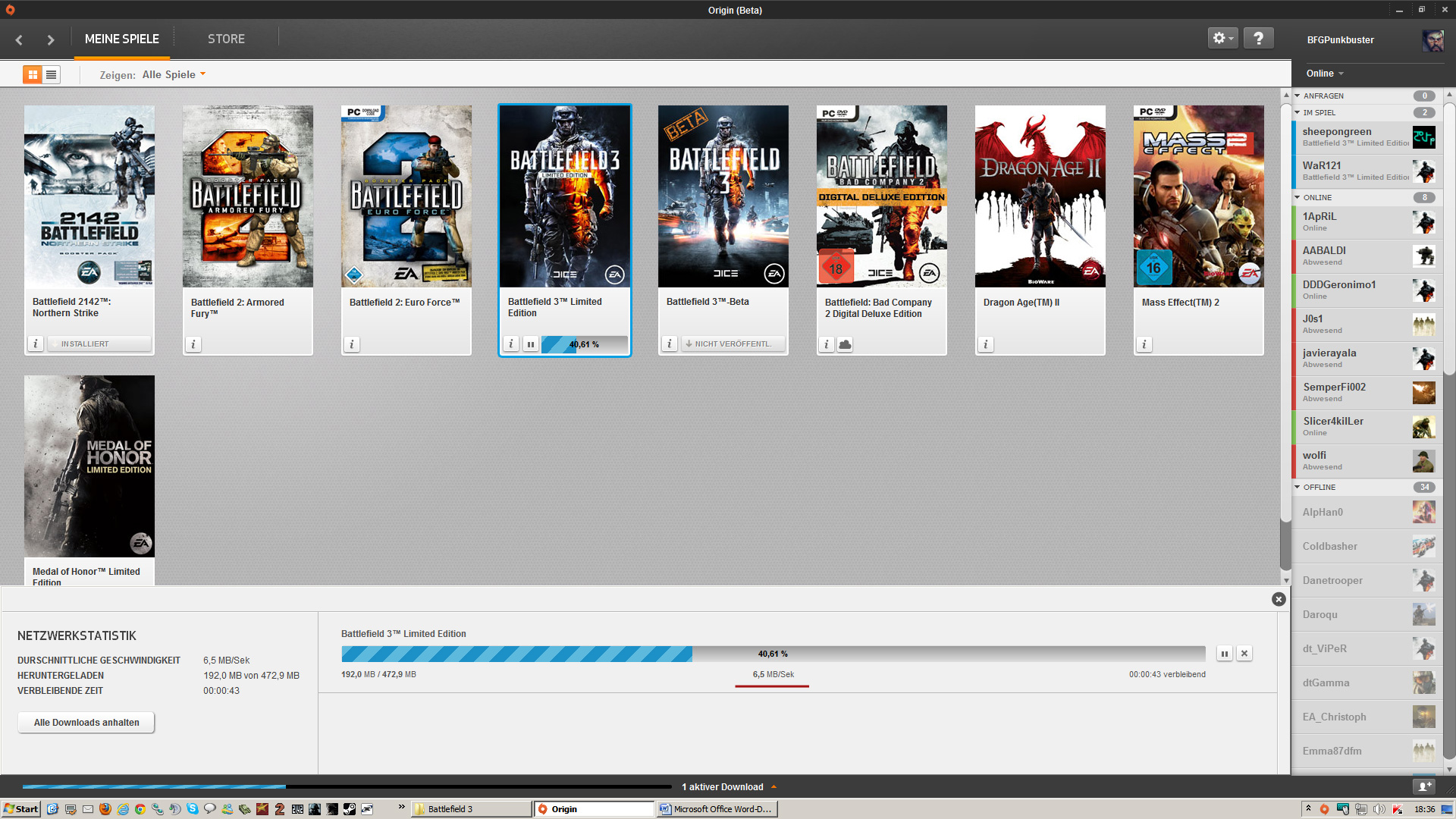Go forward with the right arrow
This screenshot has width=1456, height=819.
coord(51,39)
